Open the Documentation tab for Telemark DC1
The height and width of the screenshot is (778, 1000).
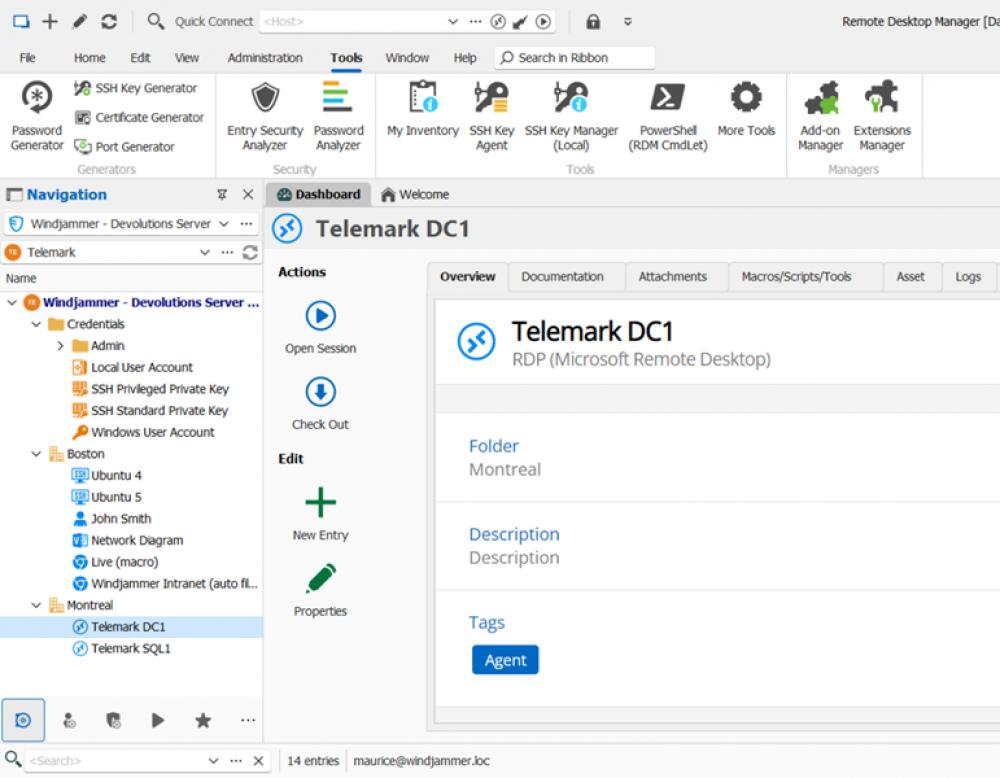point(565,276)
